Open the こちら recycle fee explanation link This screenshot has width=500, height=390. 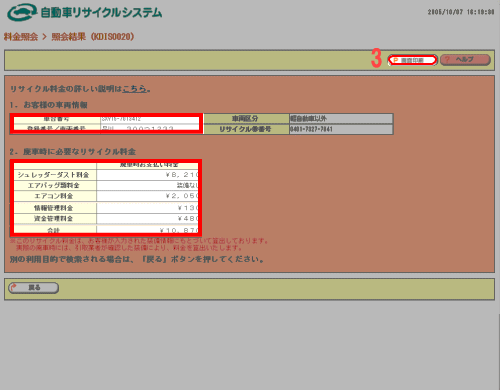pyautogui.click(x=135, y=89)
